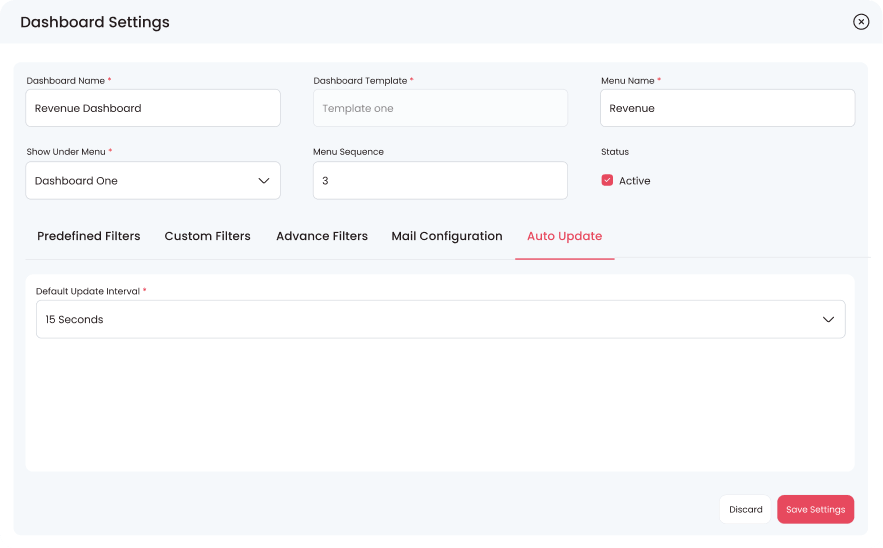Click the Default Update Interval label

88,291
